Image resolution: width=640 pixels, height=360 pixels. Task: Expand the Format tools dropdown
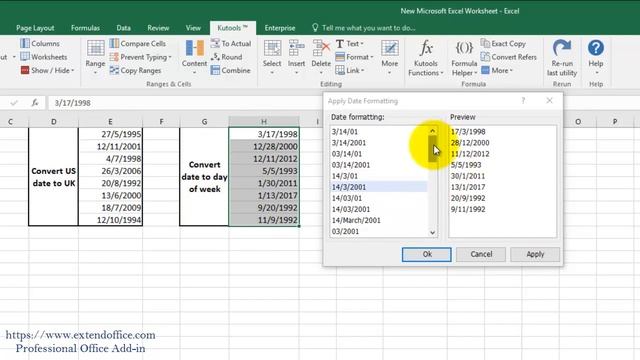click(x=354, y=57)
